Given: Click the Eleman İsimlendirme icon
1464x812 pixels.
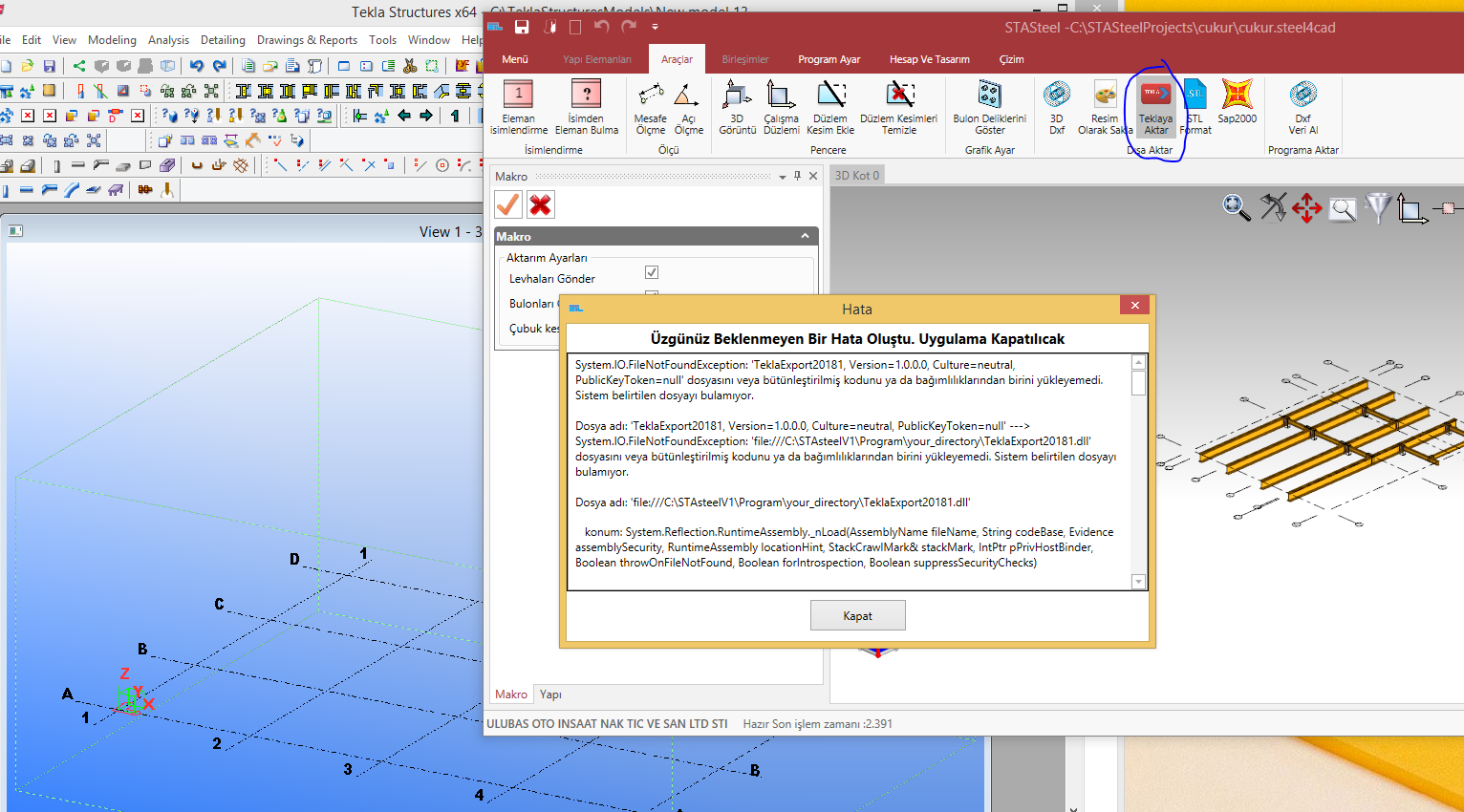Looking at the screenshot, I should (518, 96).
